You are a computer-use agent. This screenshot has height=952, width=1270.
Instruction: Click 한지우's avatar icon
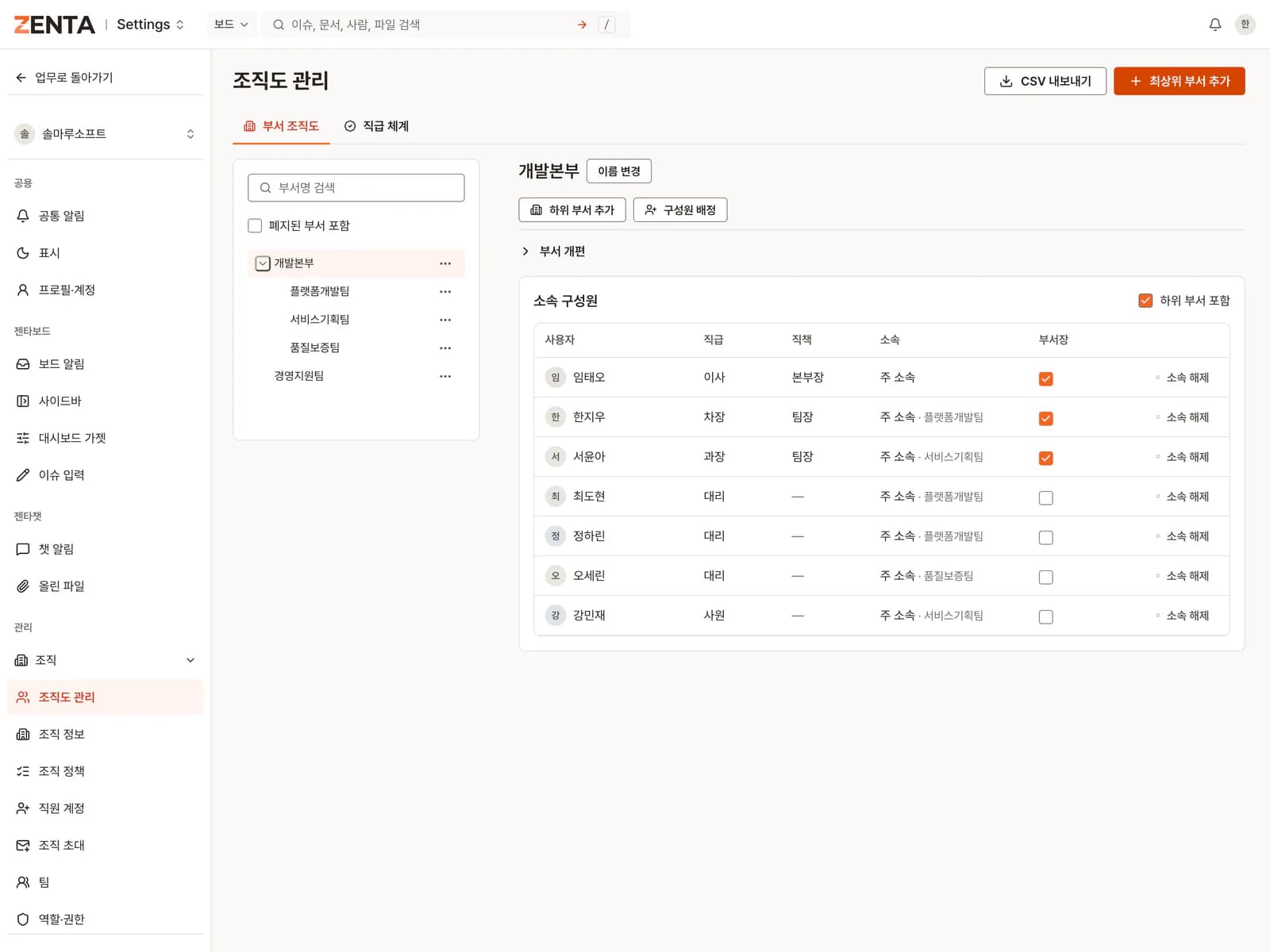(x=556, y=417)
